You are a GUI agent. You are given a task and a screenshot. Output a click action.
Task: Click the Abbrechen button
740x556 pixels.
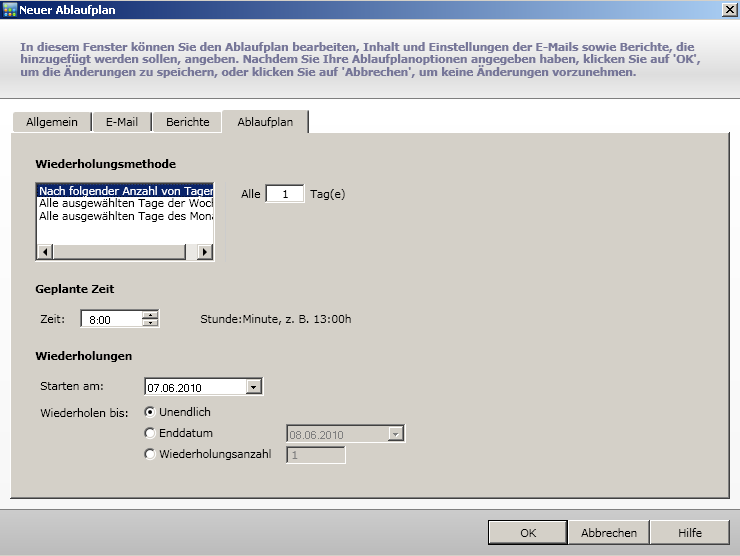coord(609,532)
